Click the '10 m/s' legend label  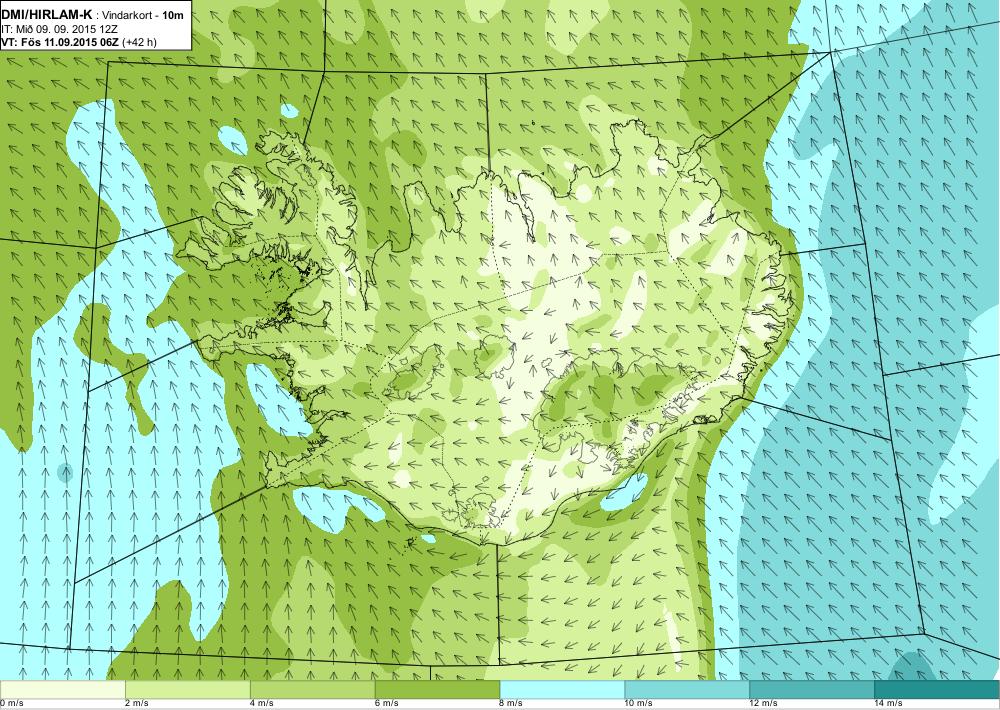pos(638,704)
